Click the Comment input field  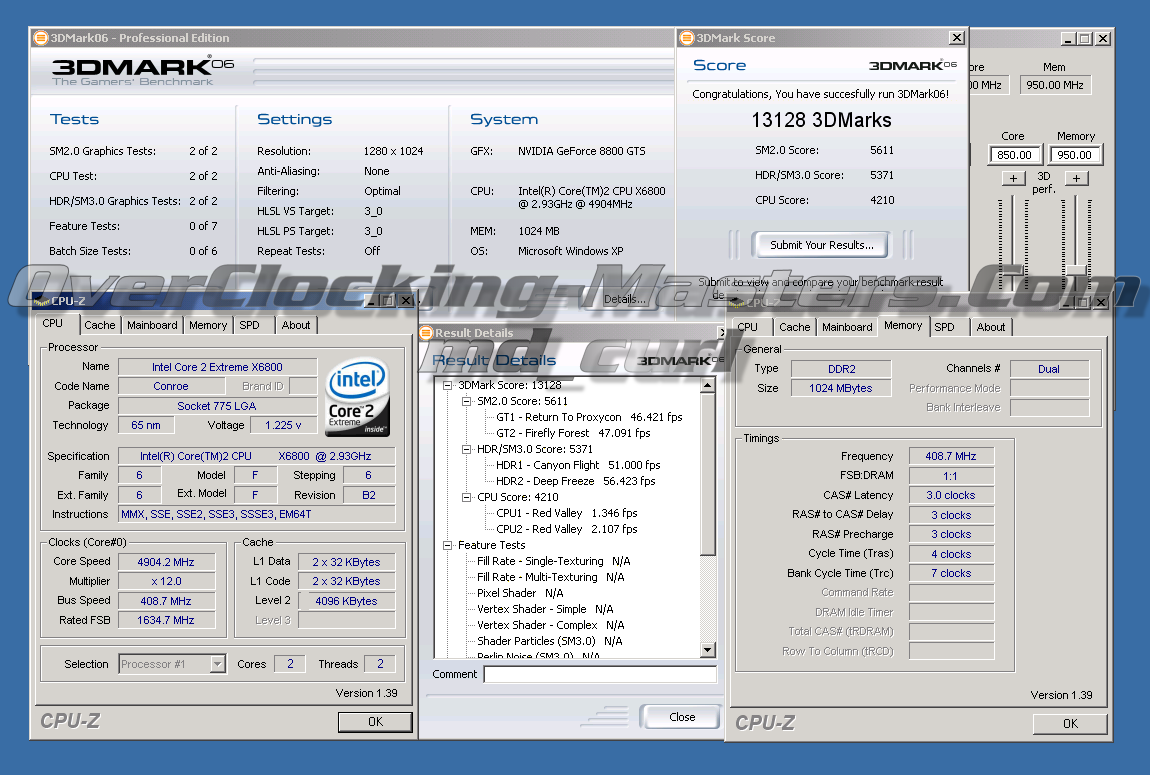pyautogui.click(x=600, y=675)
